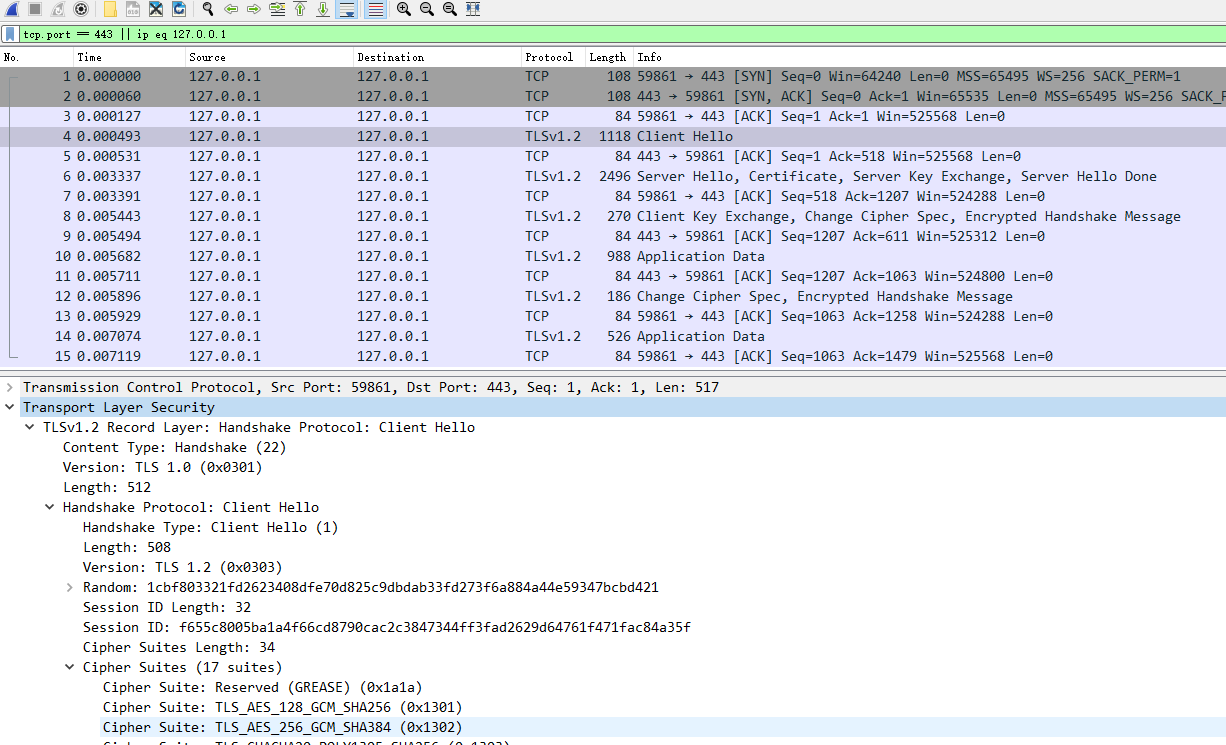Viewport: 1226px width, 745px height.
Task: Toggle auto-scroll during live capture
Action: (346, 9)
